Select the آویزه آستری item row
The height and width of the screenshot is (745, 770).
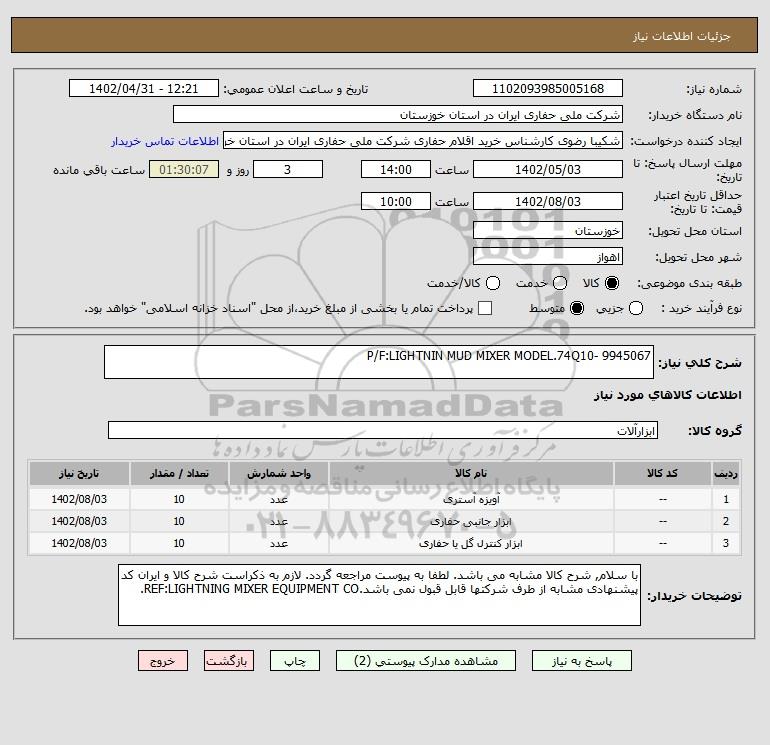point(385,499)
